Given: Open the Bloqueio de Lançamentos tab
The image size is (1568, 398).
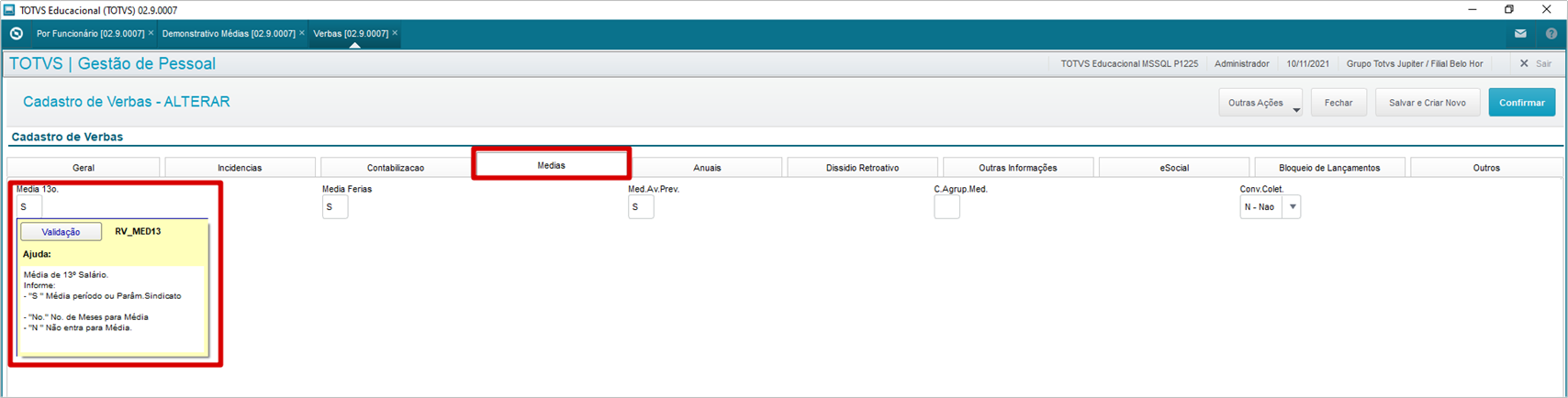Looking at the screenshot, I should point(1329,168).
